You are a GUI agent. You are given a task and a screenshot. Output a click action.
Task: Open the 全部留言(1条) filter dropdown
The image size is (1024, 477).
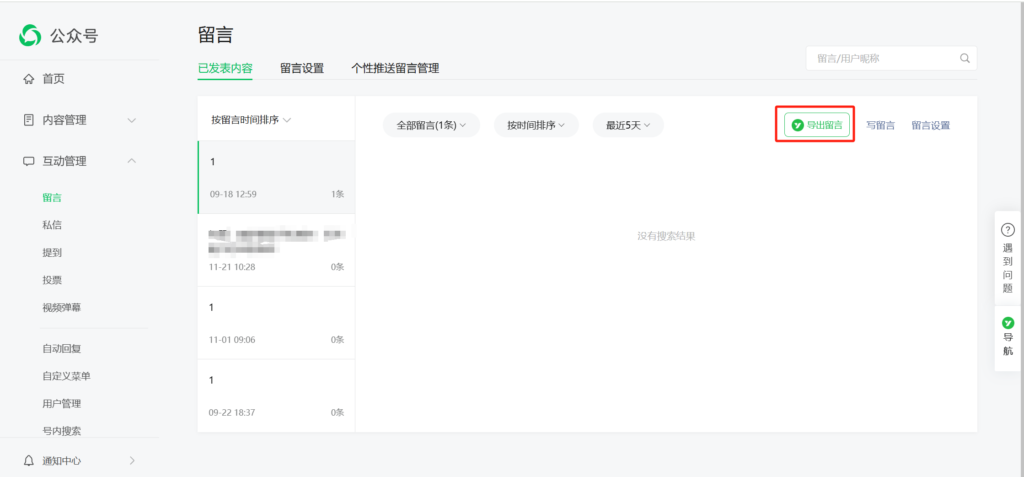(x=431, y=125)
